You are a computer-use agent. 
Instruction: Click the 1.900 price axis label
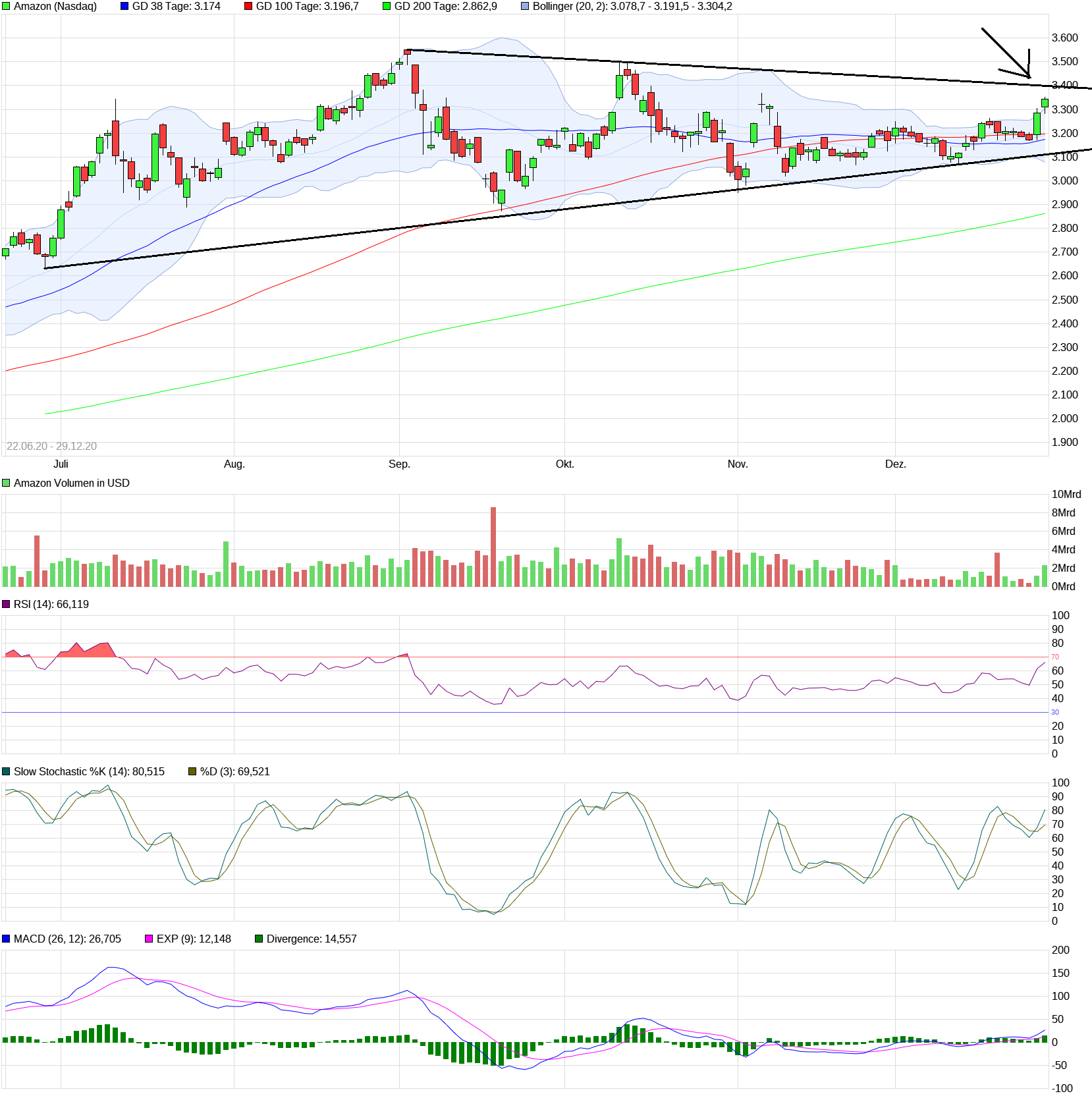tap(1065, 443)
